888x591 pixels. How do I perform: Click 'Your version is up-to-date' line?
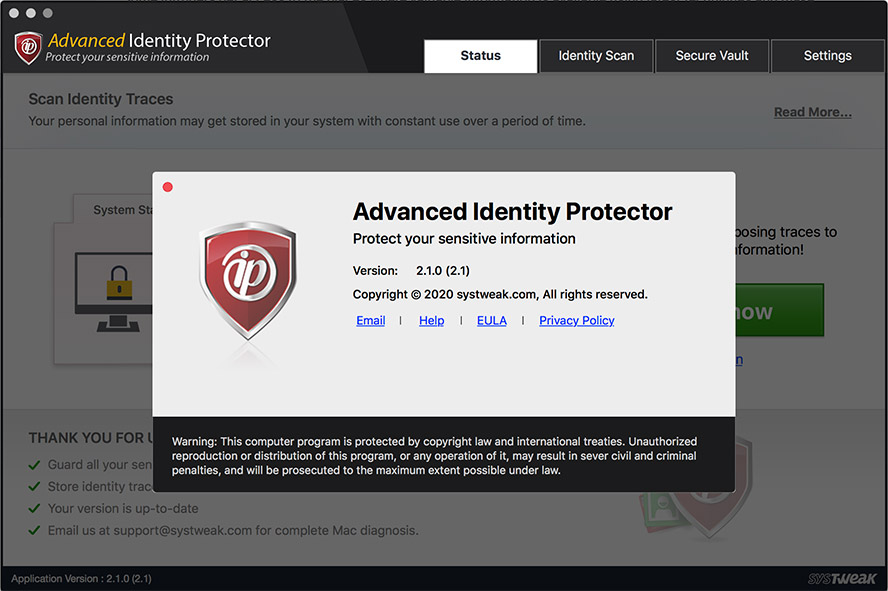click(x=123, y=508)
